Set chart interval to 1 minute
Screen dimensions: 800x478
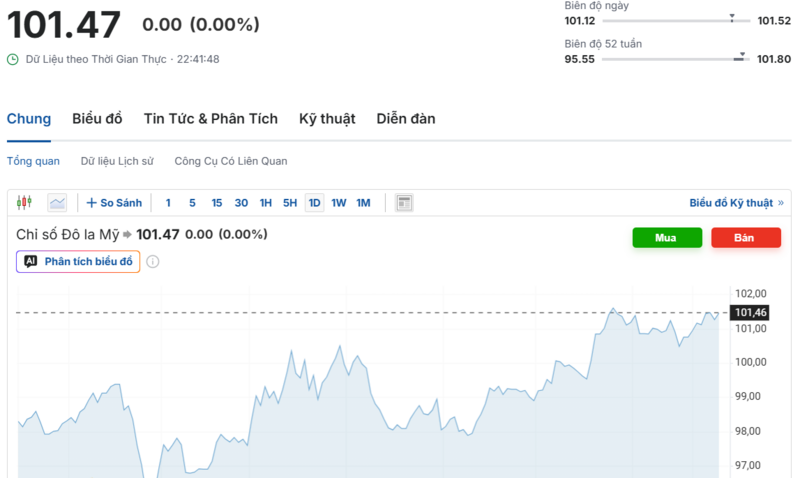tap(168, 203)
